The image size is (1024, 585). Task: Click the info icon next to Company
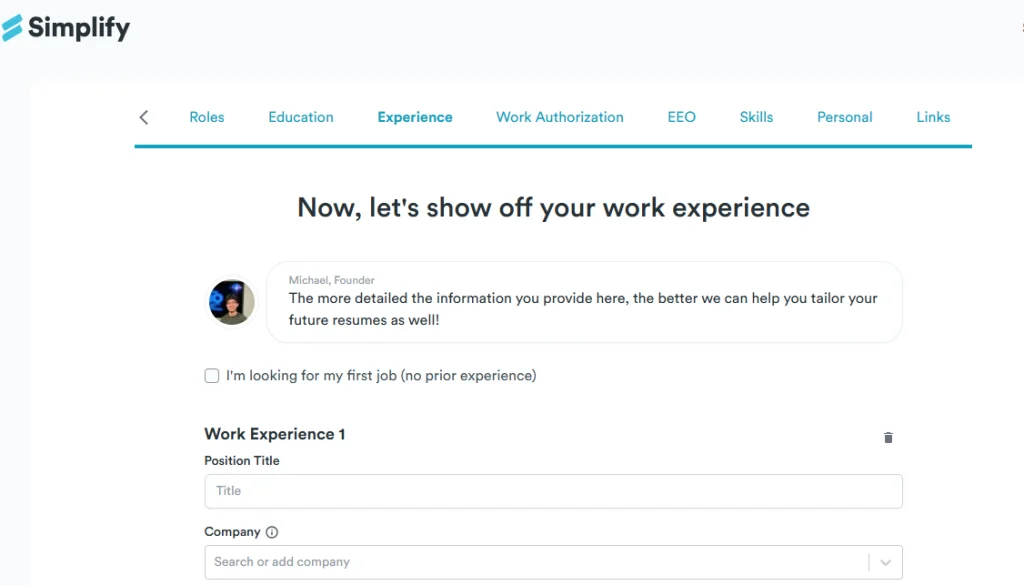(272, 531)
